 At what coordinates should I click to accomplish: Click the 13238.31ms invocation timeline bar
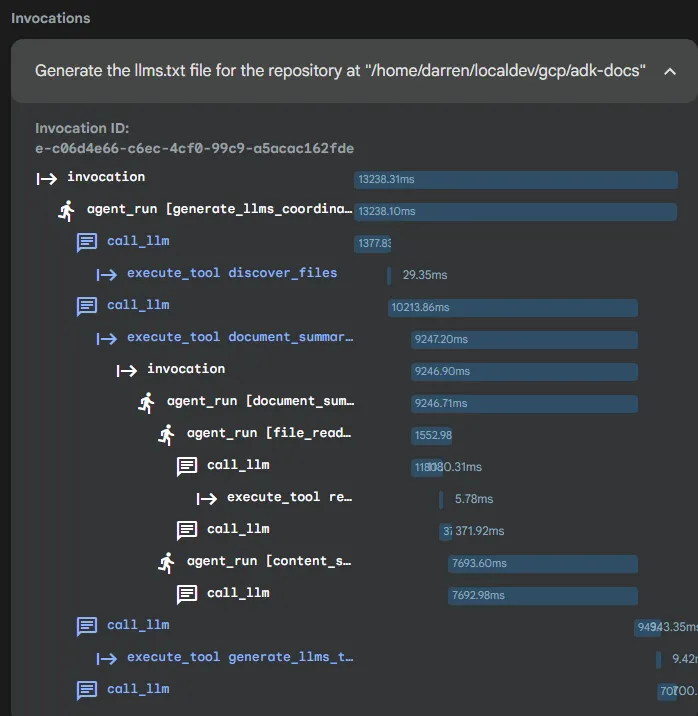point(515,180)
